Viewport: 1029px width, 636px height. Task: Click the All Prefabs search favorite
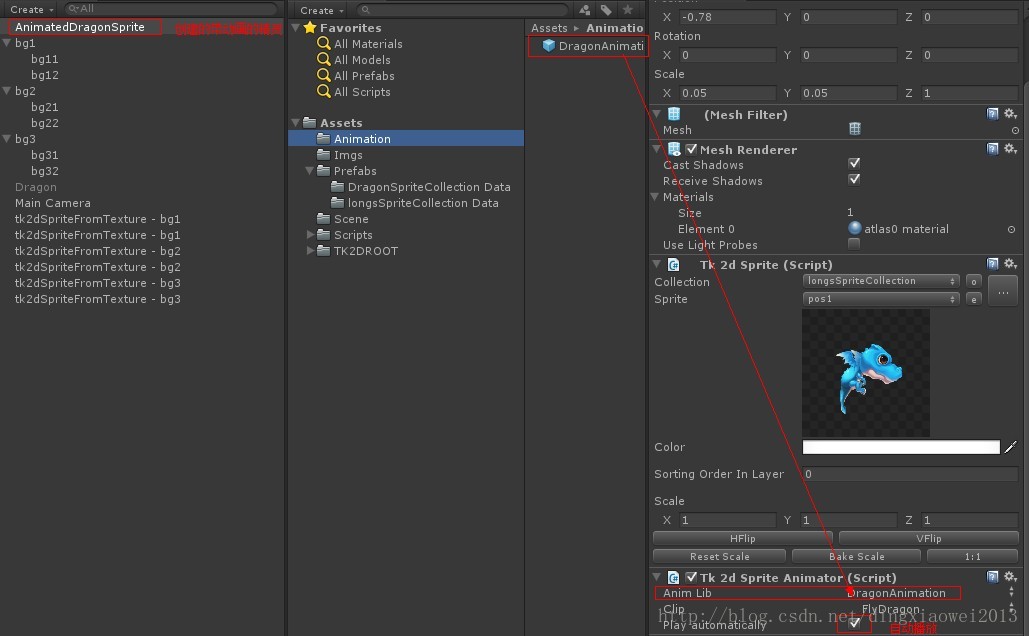pos(356,75)
